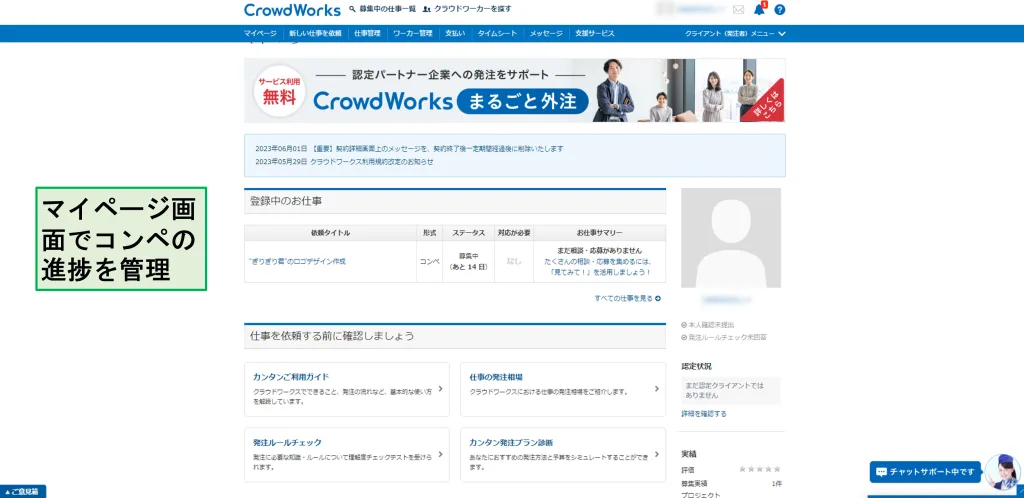Open "ぎりぎり君"のロゴデザイン作成 job link

point(297,261)
